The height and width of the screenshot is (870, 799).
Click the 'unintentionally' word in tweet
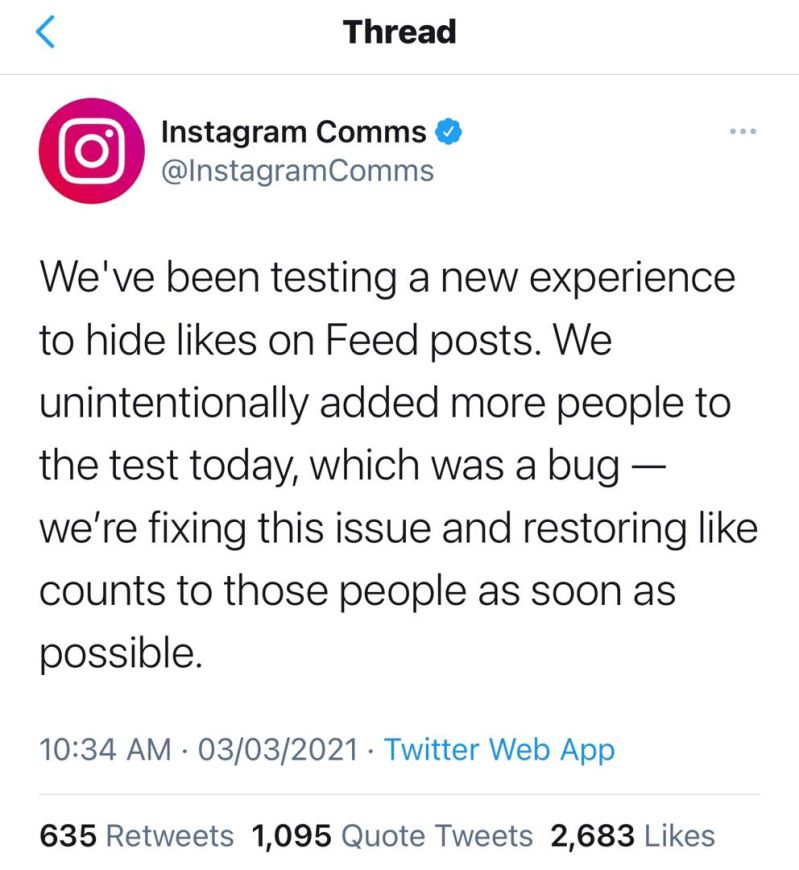tap(174, 403)
